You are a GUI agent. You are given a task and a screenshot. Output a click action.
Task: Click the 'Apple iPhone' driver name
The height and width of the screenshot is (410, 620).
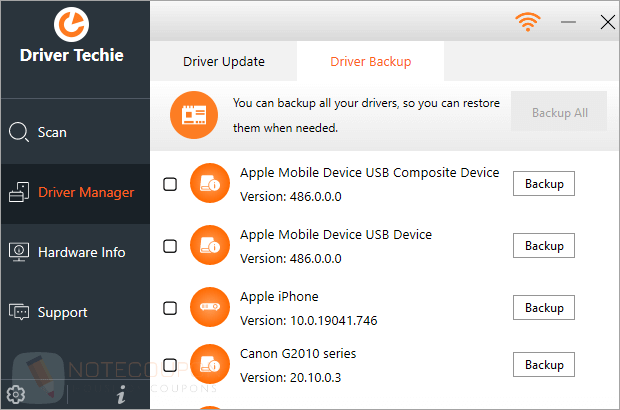(279, 297)
